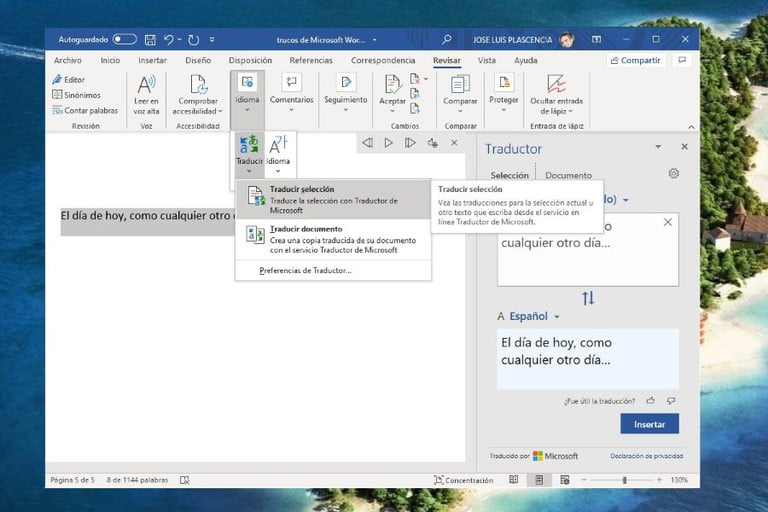
Task: Open the Seguimiento dropdown
Action: tap(346, 110)
